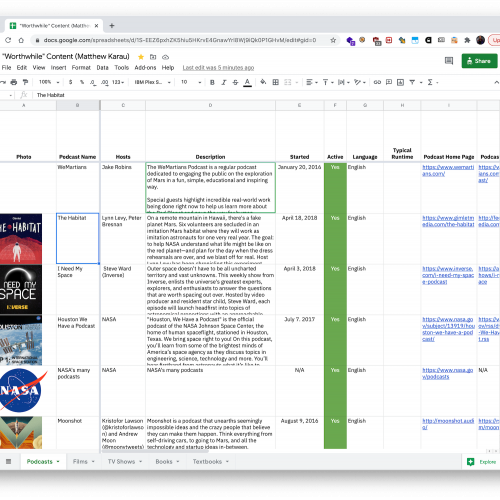Image resolution: width=500 pixels, height=500 pixels.
Task: Click The Habitat cover thumbnail
Action: point(21,239)
